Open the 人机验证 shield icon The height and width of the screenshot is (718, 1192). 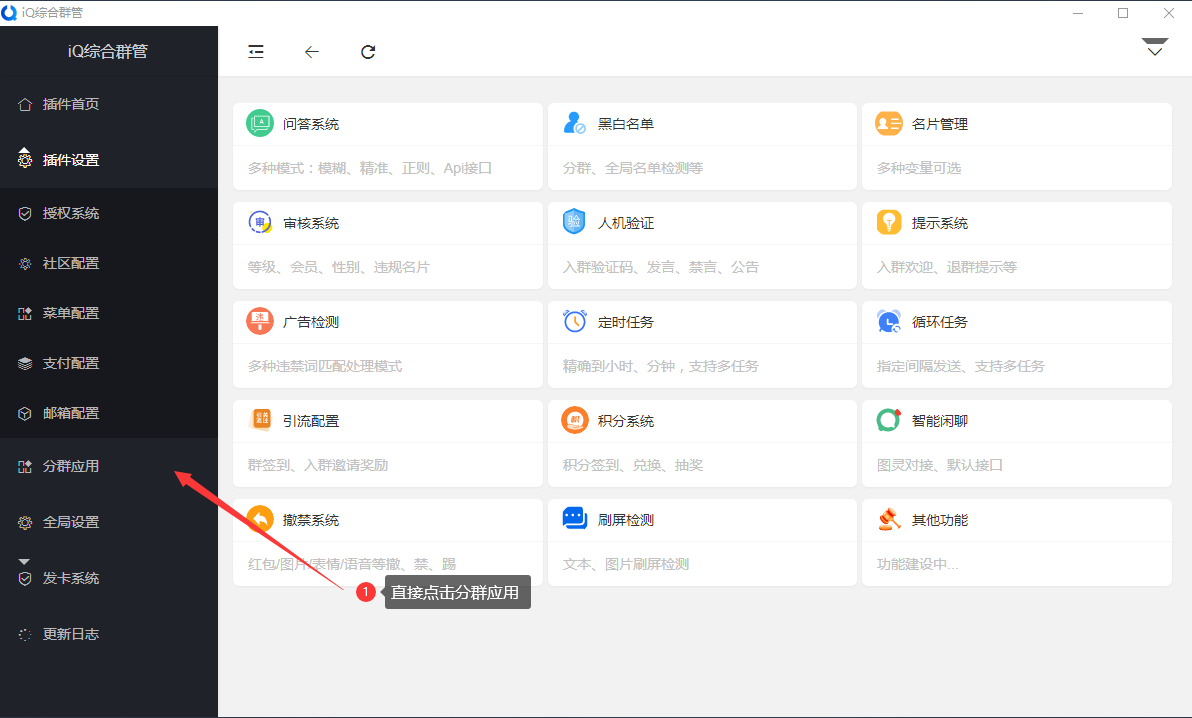tap(574, 222)
